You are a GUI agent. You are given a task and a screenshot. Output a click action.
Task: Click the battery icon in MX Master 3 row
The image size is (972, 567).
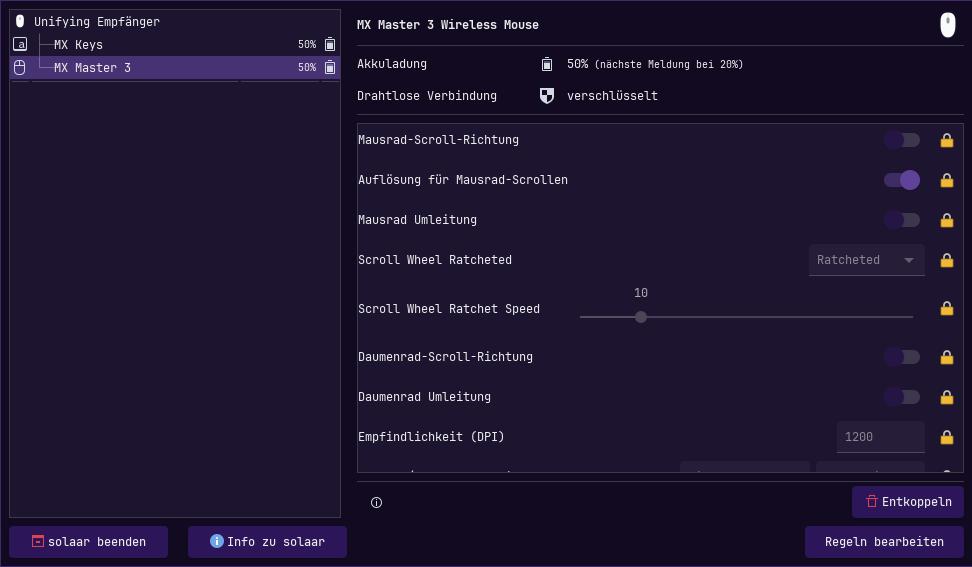[x=330, y=67]
